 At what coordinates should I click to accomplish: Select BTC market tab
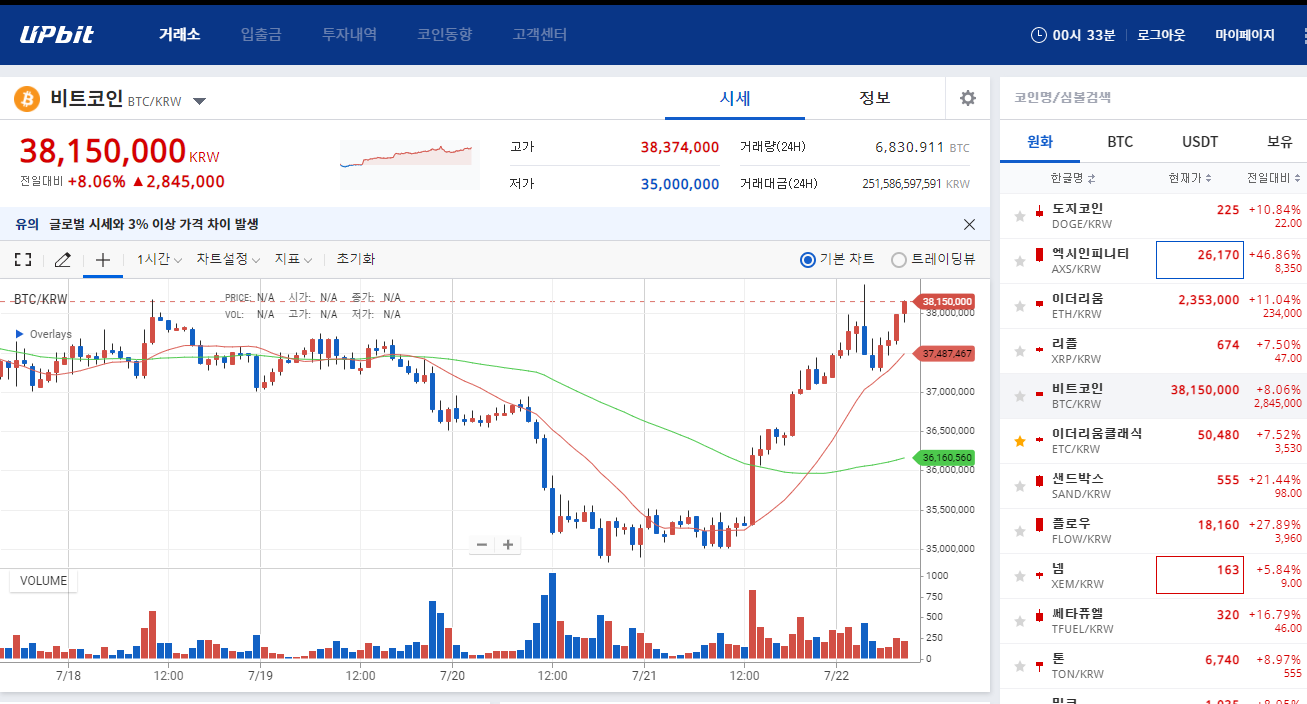pos(1120,141)
